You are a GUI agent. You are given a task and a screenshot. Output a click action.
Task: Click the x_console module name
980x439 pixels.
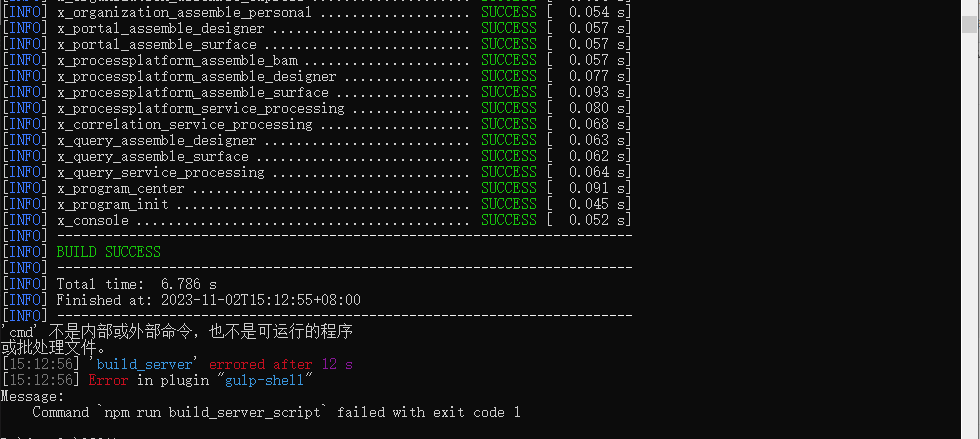[92, 220]
